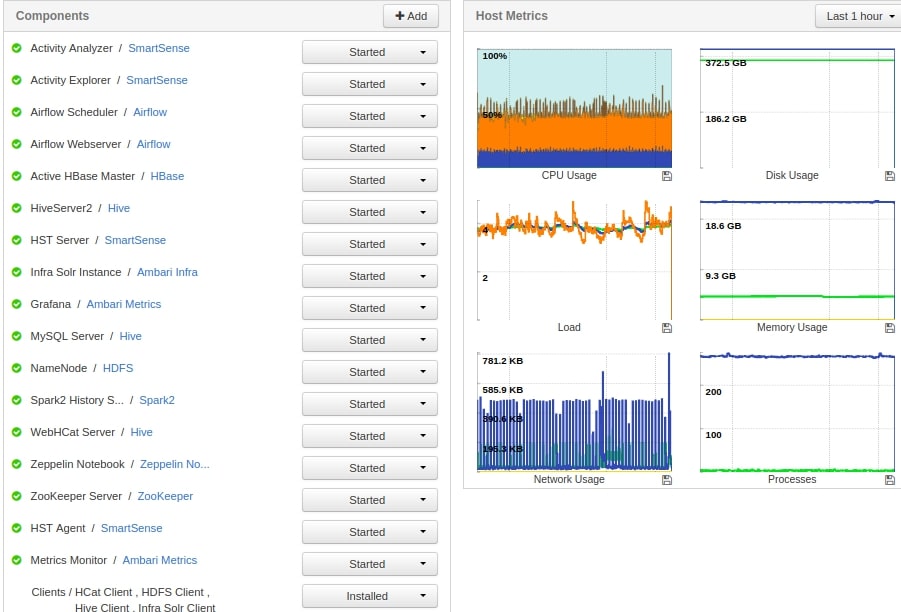Open the HBase service link

pos(167,176)
